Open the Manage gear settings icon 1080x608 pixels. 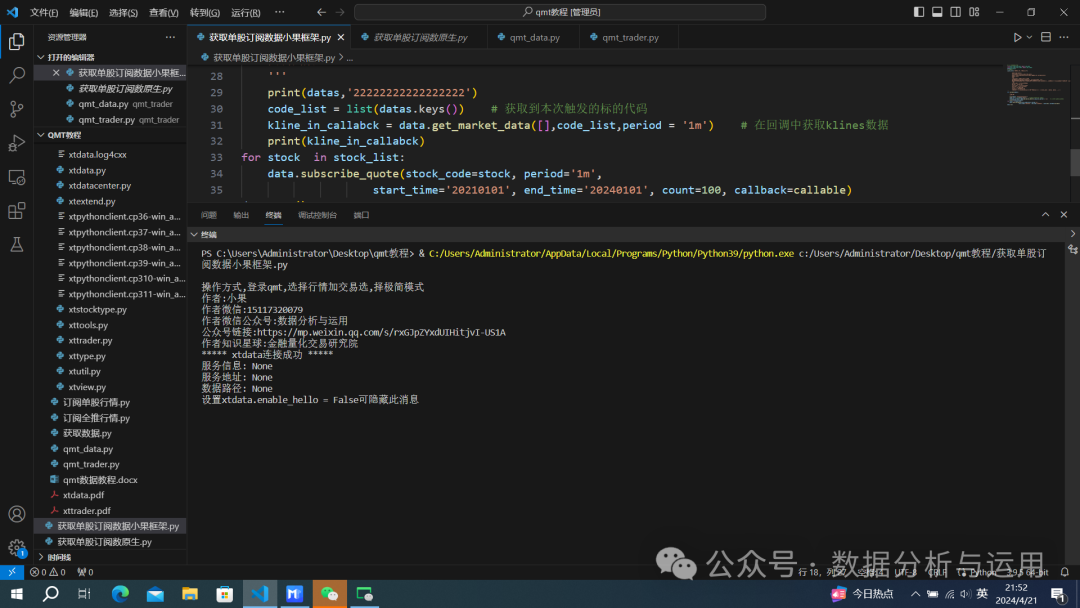[x=17, y=548]
